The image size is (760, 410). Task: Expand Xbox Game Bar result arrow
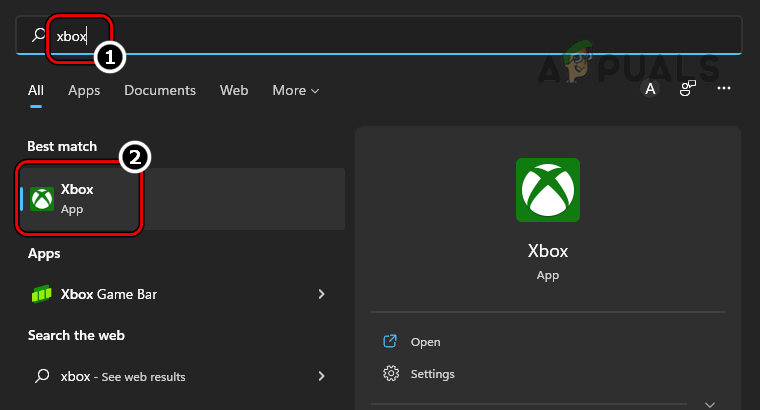click(321, 294)
